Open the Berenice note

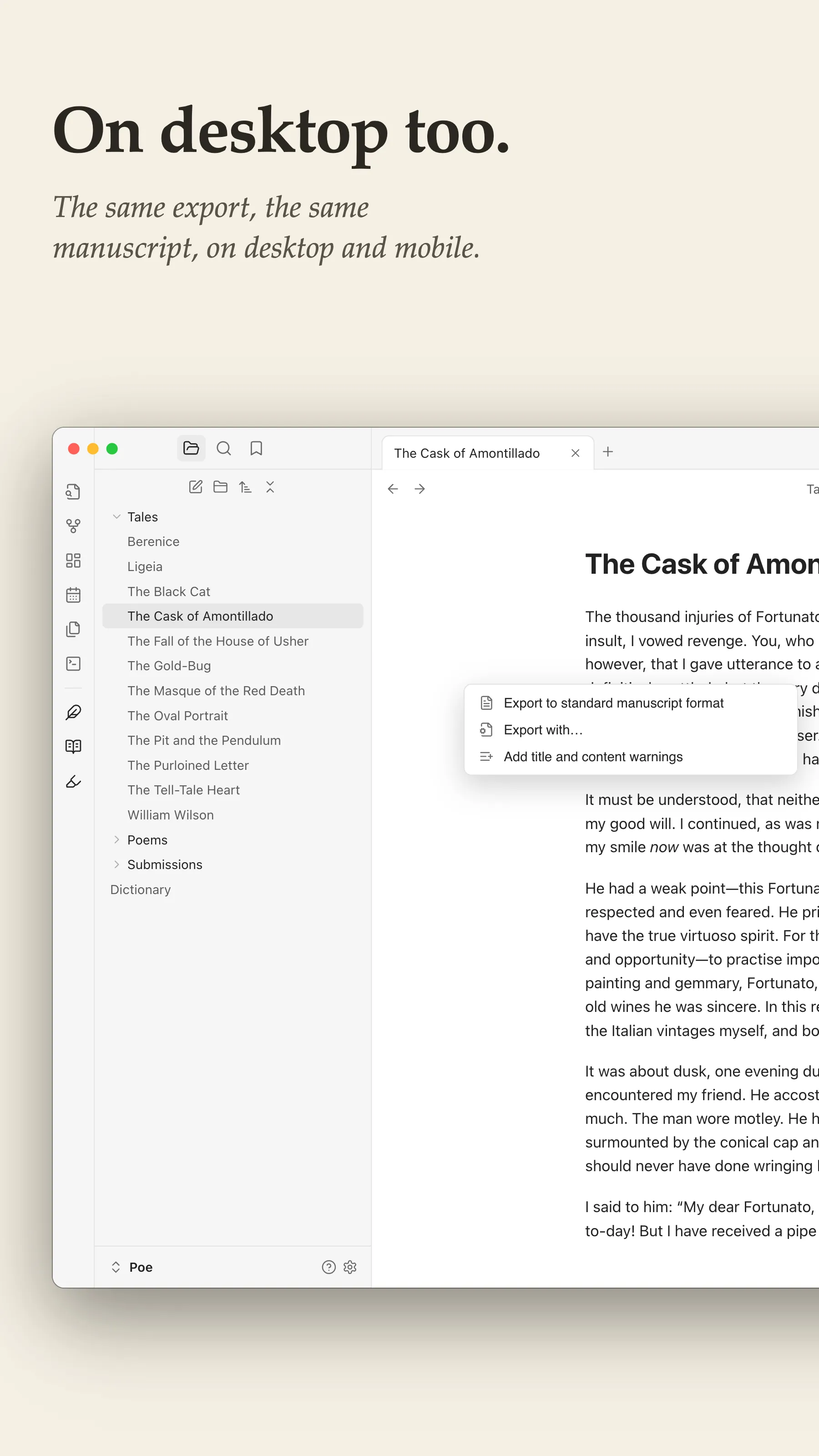[233, 541]
